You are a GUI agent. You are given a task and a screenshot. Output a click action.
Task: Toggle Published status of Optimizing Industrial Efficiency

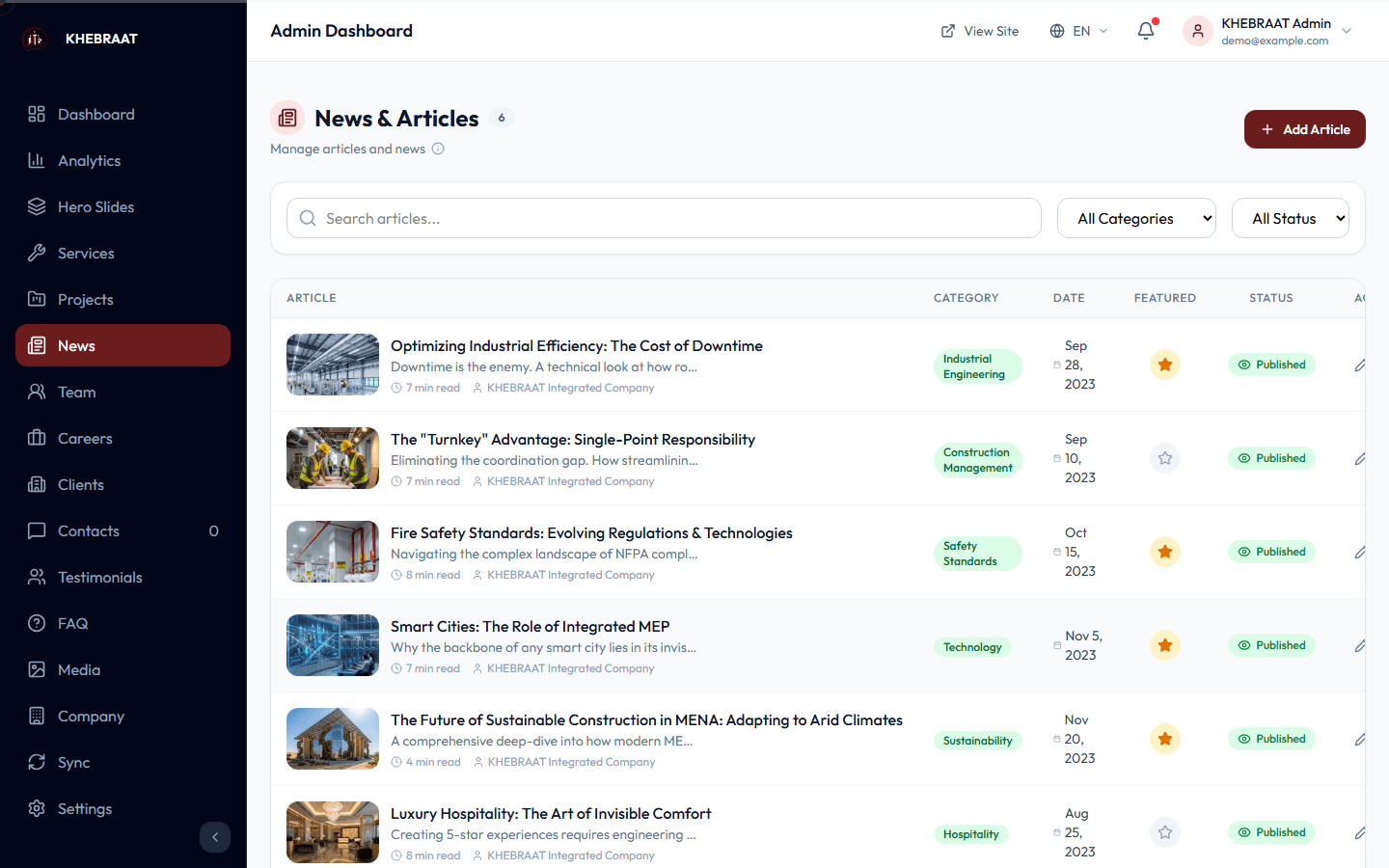click(x=1271, y=365)
